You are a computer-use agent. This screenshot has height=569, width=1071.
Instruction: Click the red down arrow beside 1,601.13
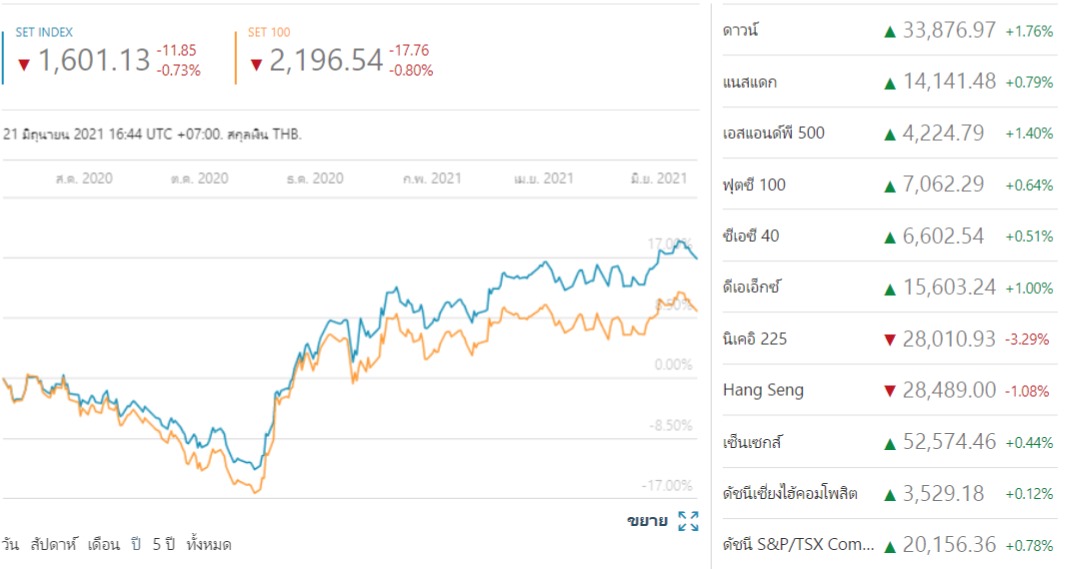[24, 64]
